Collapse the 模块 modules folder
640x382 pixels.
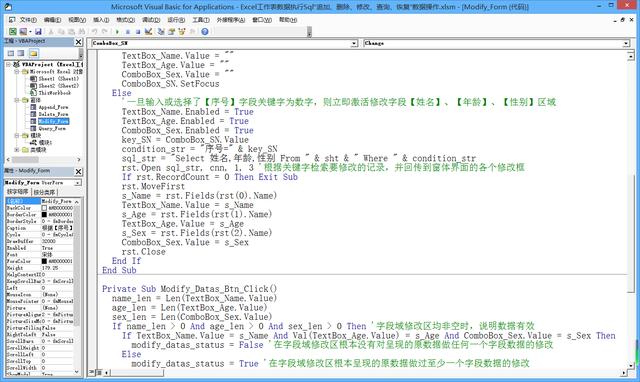pyautogui.click(x=17, y=135)
